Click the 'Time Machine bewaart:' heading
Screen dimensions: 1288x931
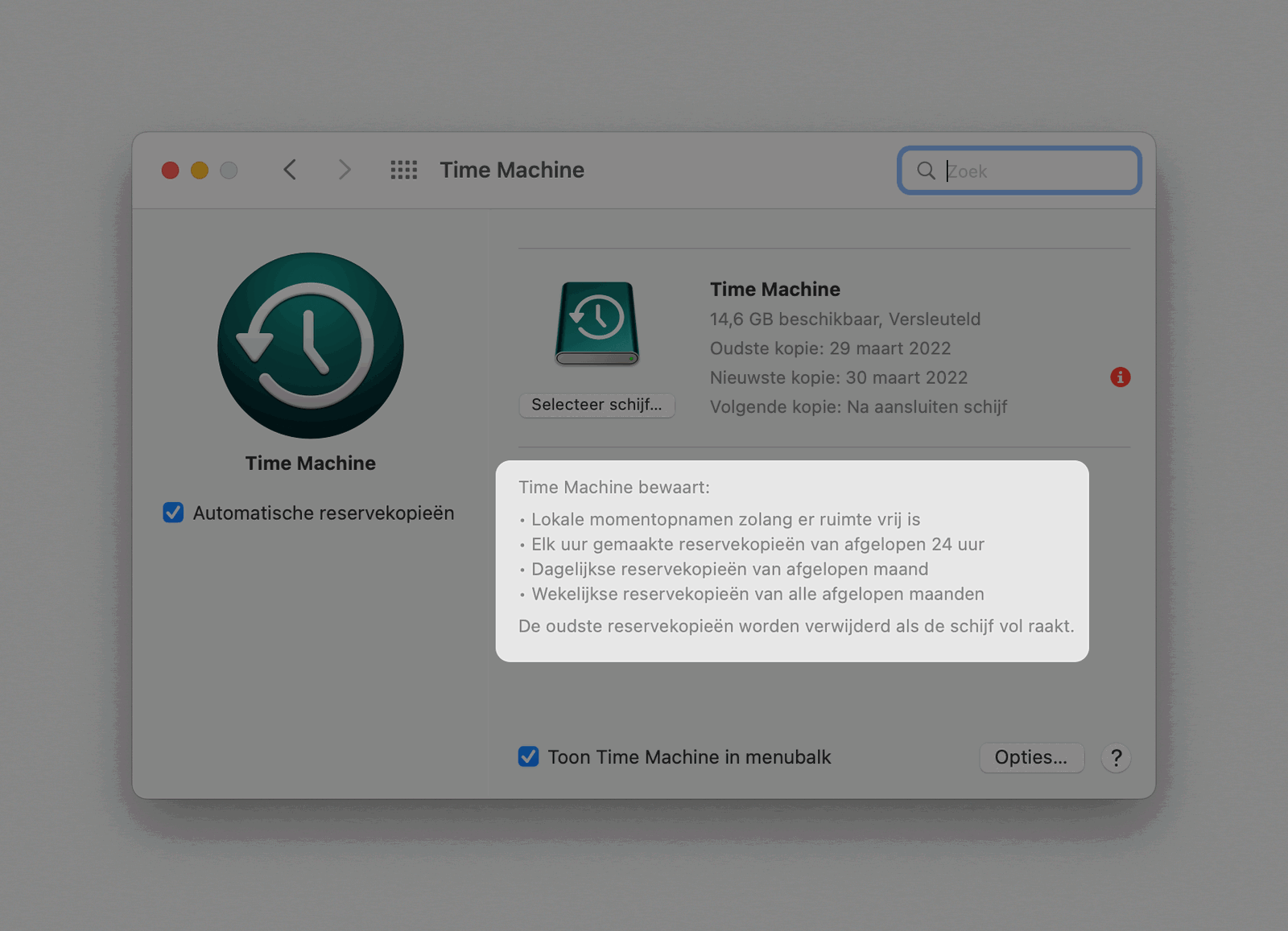tap(614, 487)
